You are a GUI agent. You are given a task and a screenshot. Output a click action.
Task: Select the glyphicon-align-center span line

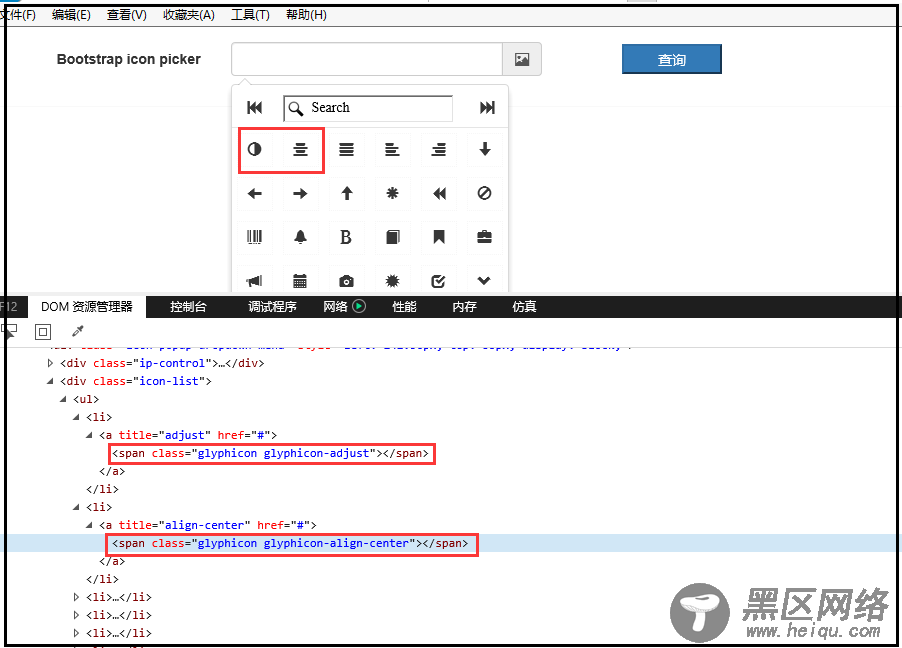tap(291, 543)
